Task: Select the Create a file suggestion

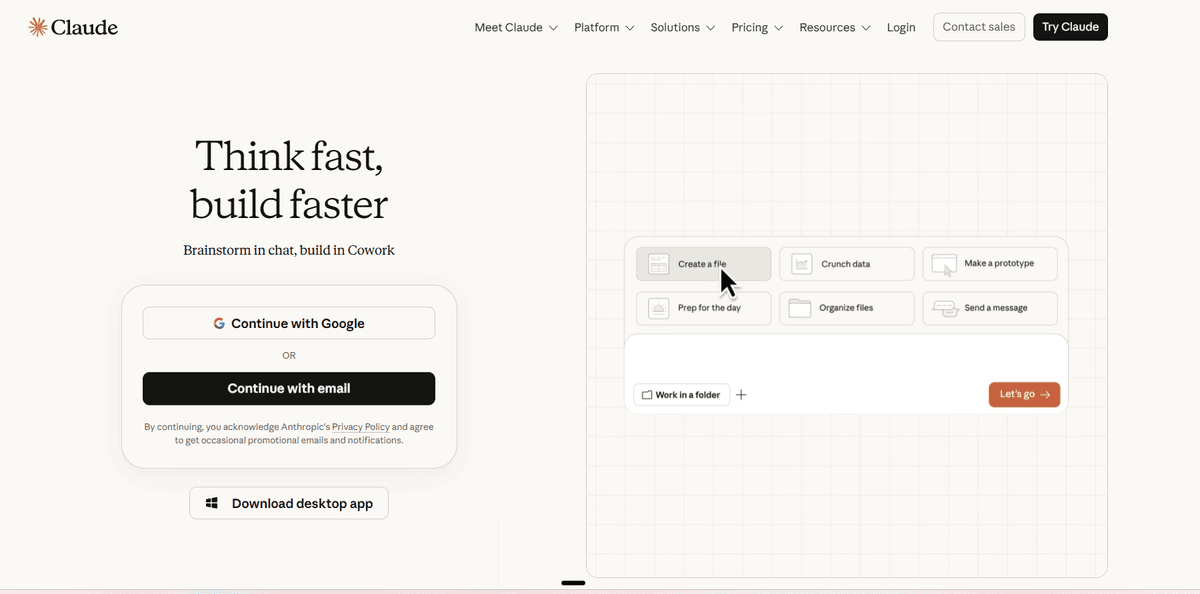Action: pyautogui.click(x=703, y=264)
